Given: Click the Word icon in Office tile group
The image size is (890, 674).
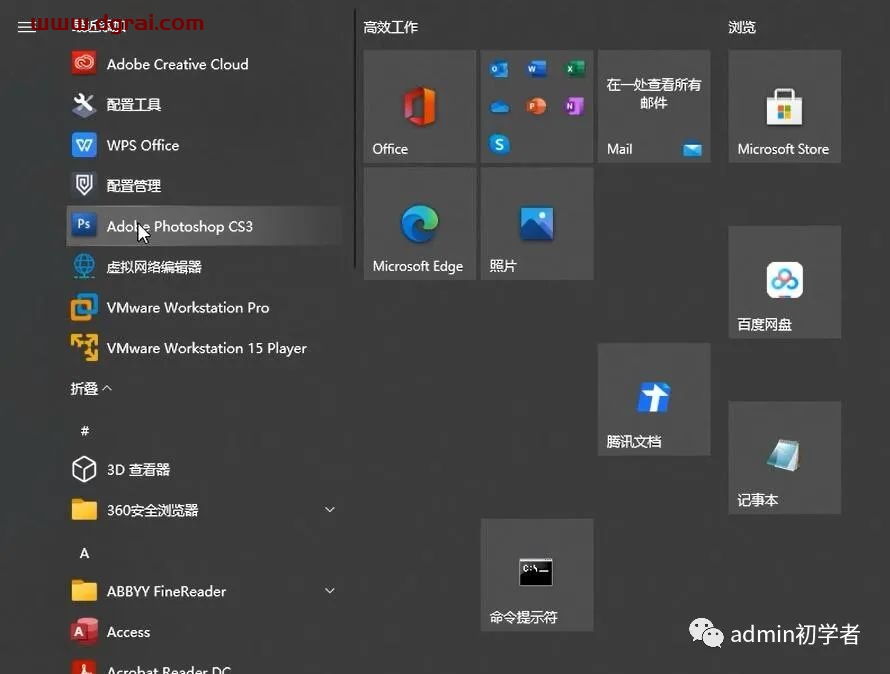Looking at the screenshot, I should point(536,69).
